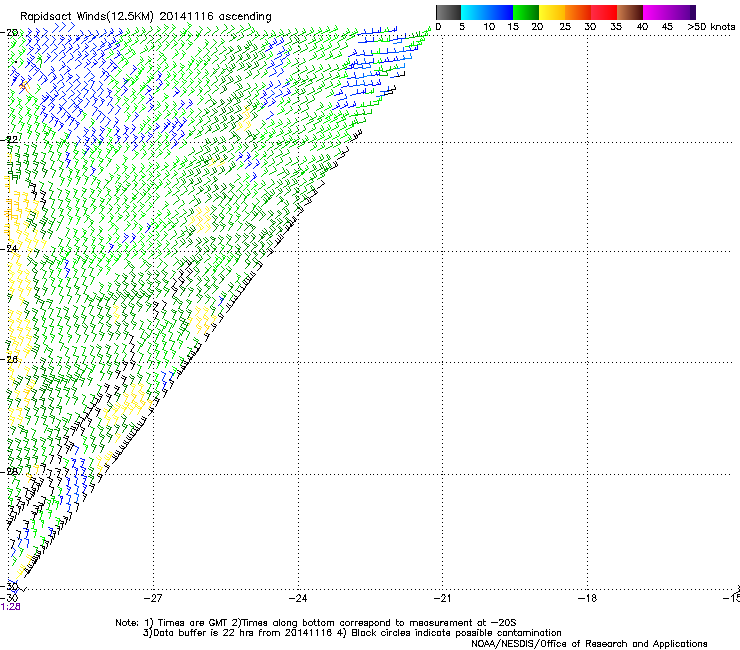The height and width of the screenshot is (650, 740).
Task: Click the 'NOAA/NESDIS/Office of Research and Applications' credit
Action: click(x=589, y=644)
